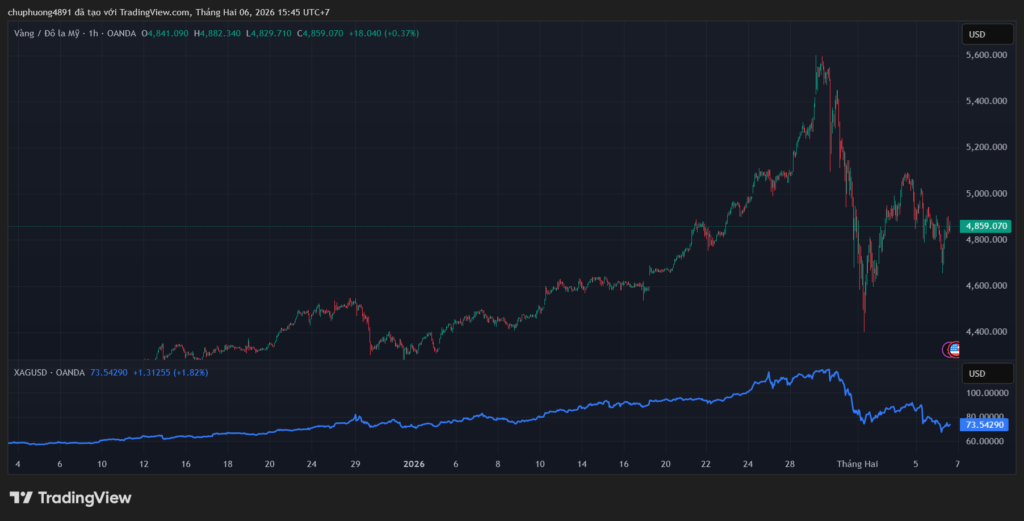Click the 5,000.000 level on price scale

tap(988, 194)
